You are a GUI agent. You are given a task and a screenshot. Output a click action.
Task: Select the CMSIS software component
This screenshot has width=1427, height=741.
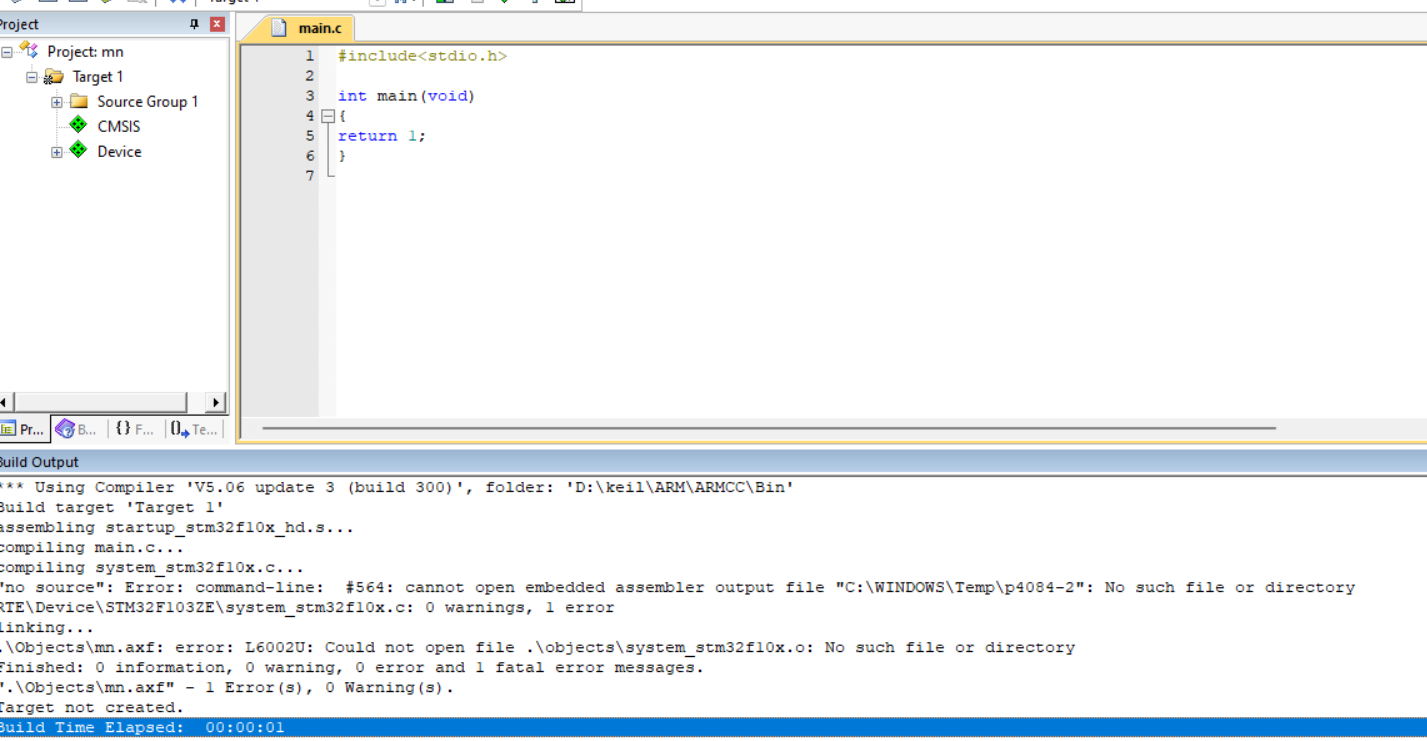click(x=118, y=127)
